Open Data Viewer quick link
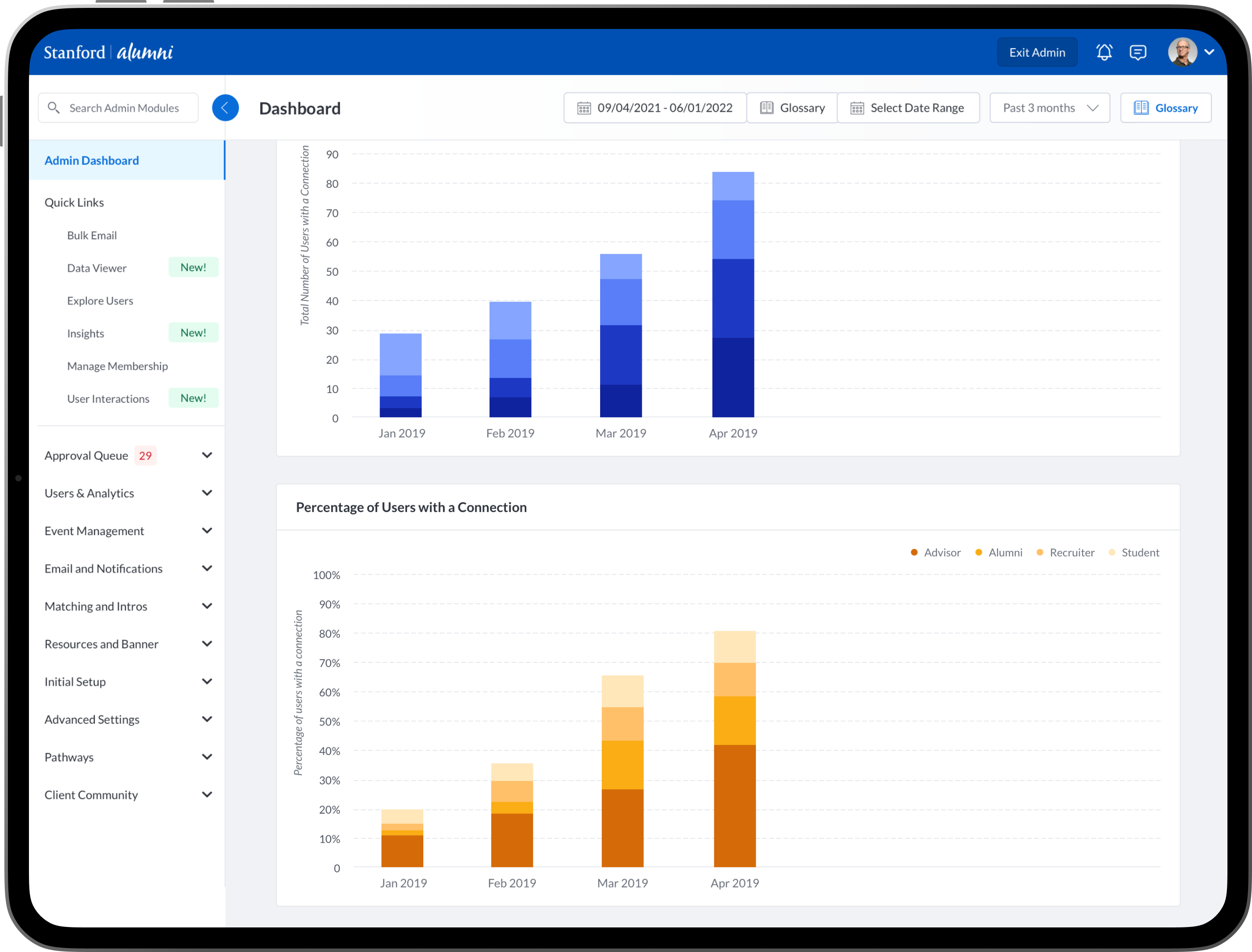Screen dimensions: 1252x952 (97, 268)
